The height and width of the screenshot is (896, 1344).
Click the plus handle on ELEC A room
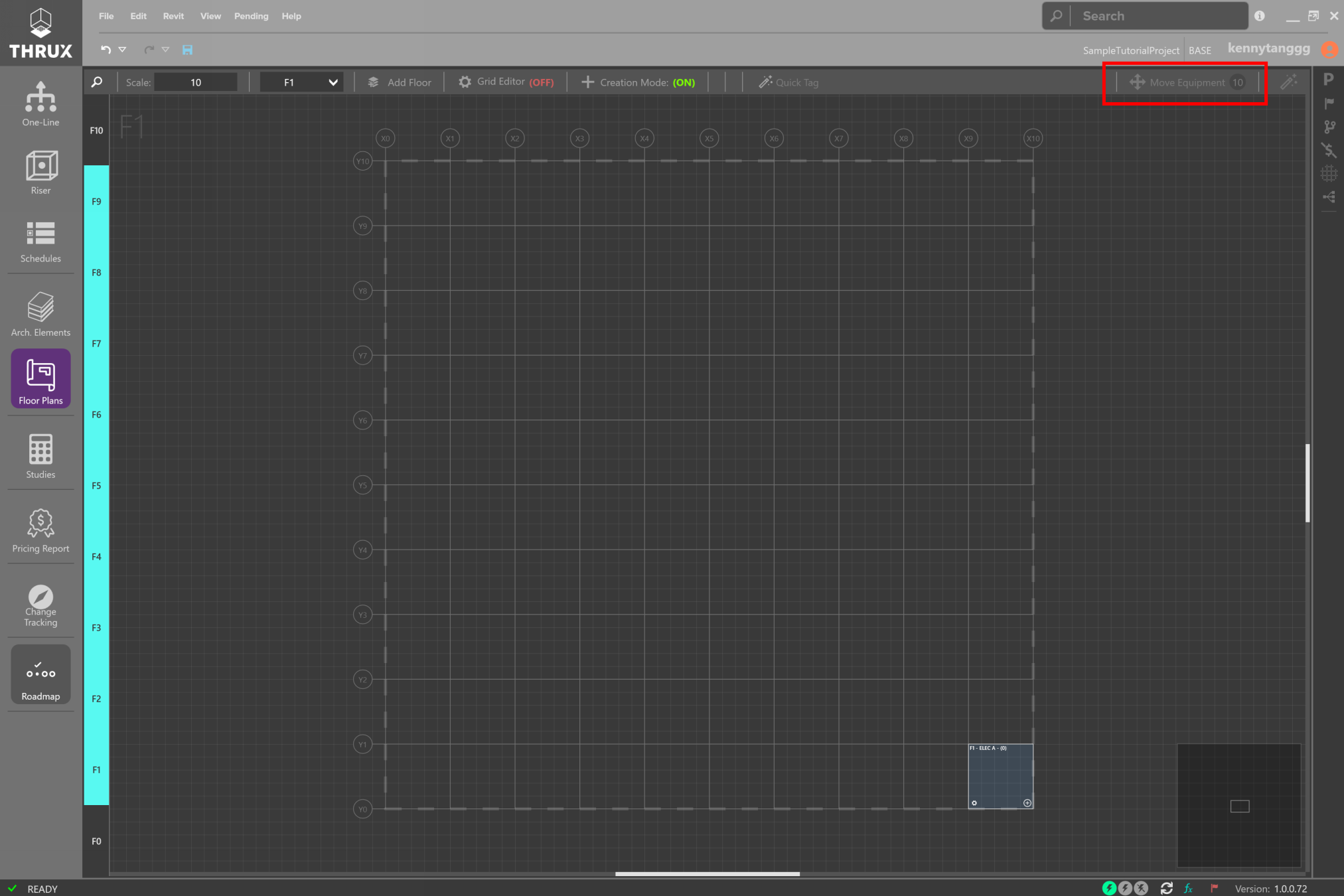tap(1027, 802)
